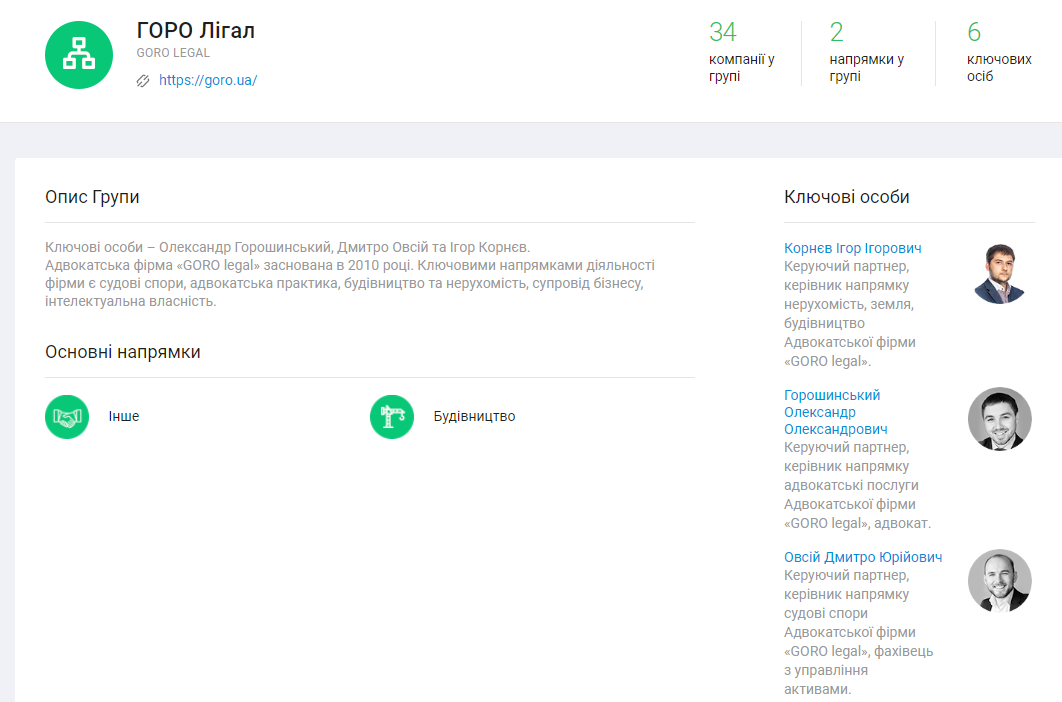
Task: View the 34 компанії у групі counter
Action: pyautogui.click(x=741, y=52)
